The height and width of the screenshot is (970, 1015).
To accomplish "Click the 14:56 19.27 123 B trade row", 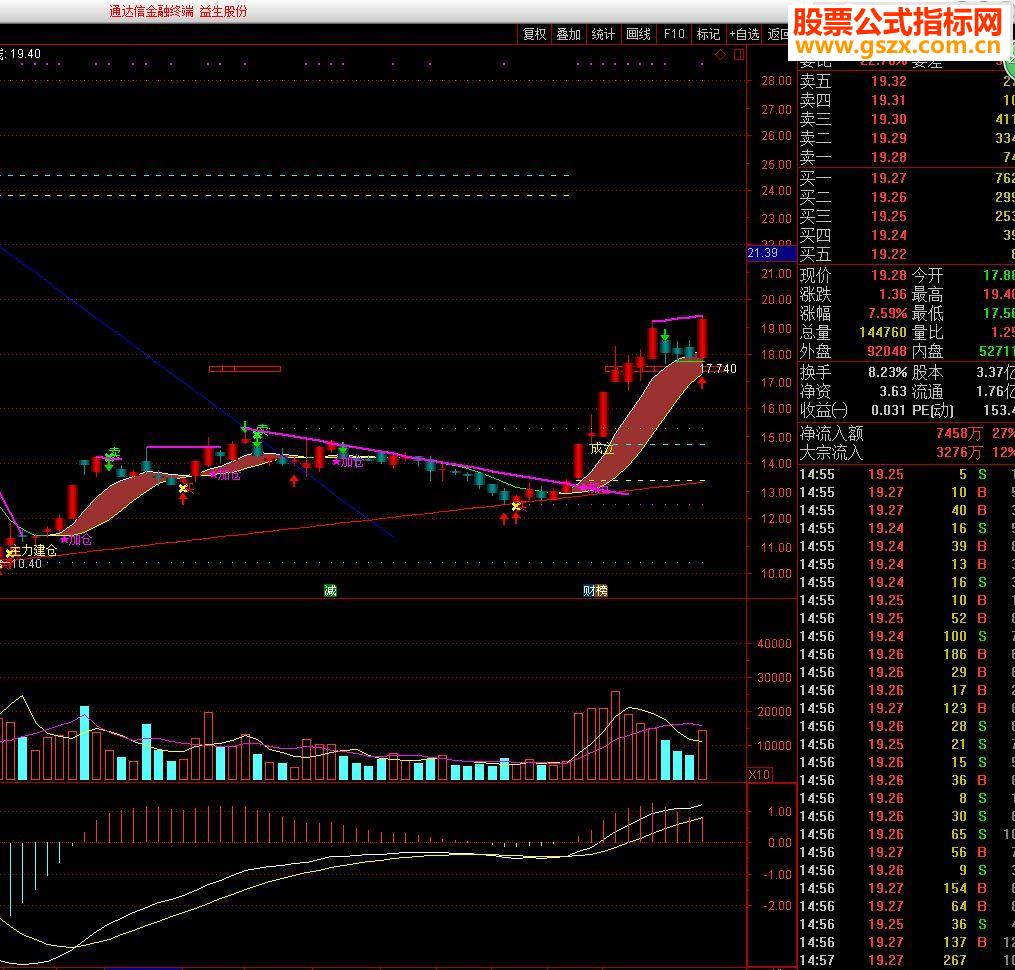I will click(906, 708).
